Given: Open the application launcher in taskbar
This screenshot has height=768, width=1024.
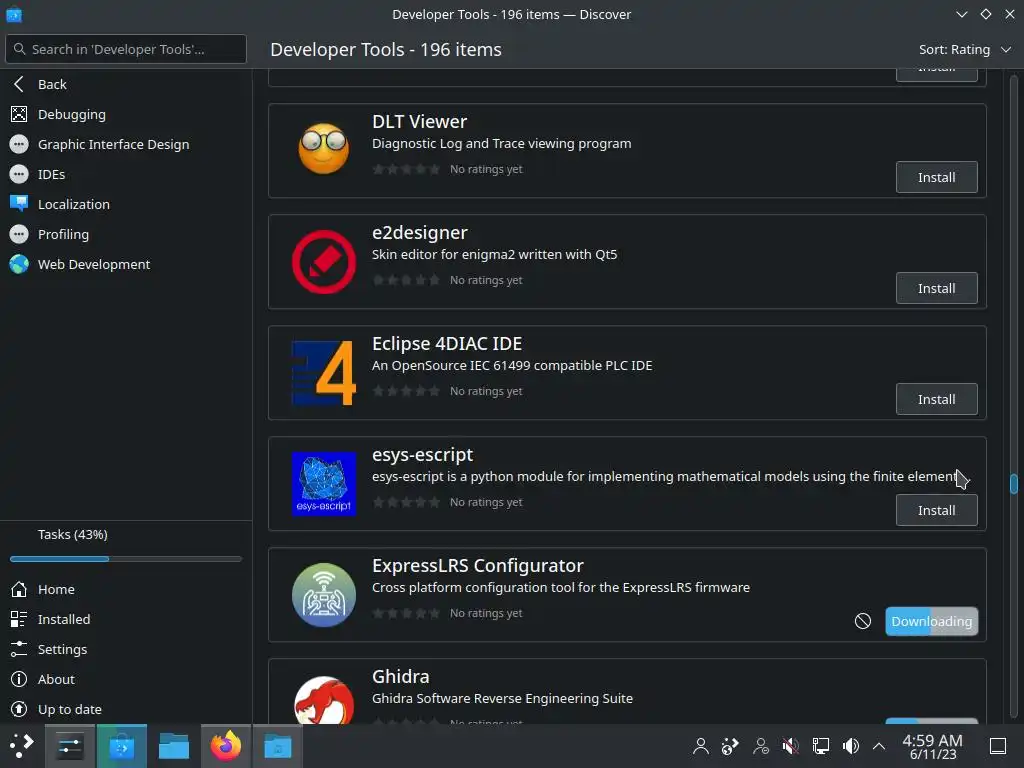Looking at the screenshot, I should coord(21,746).
